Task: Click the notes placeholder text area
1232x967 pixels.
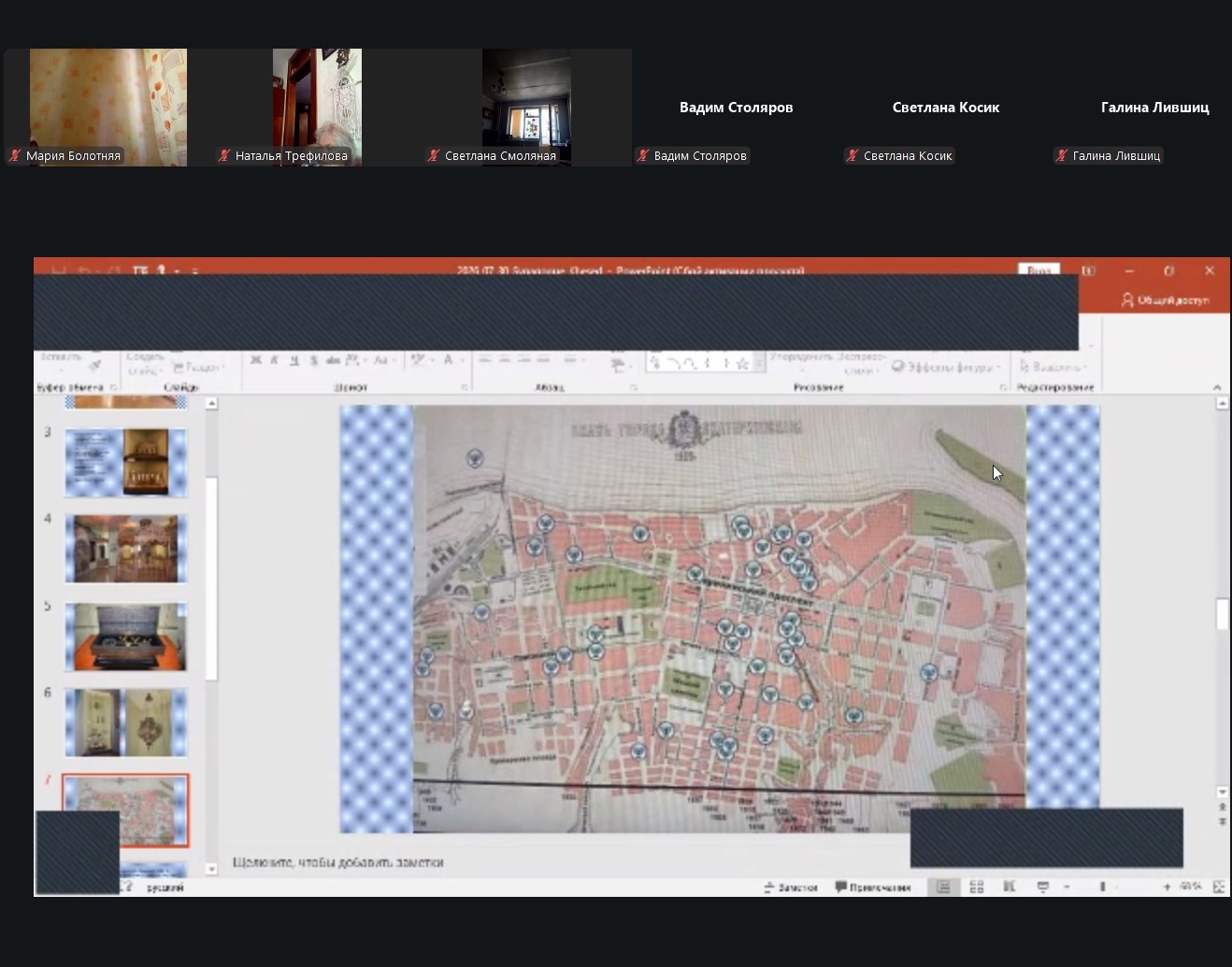Action: coord(338,862)
